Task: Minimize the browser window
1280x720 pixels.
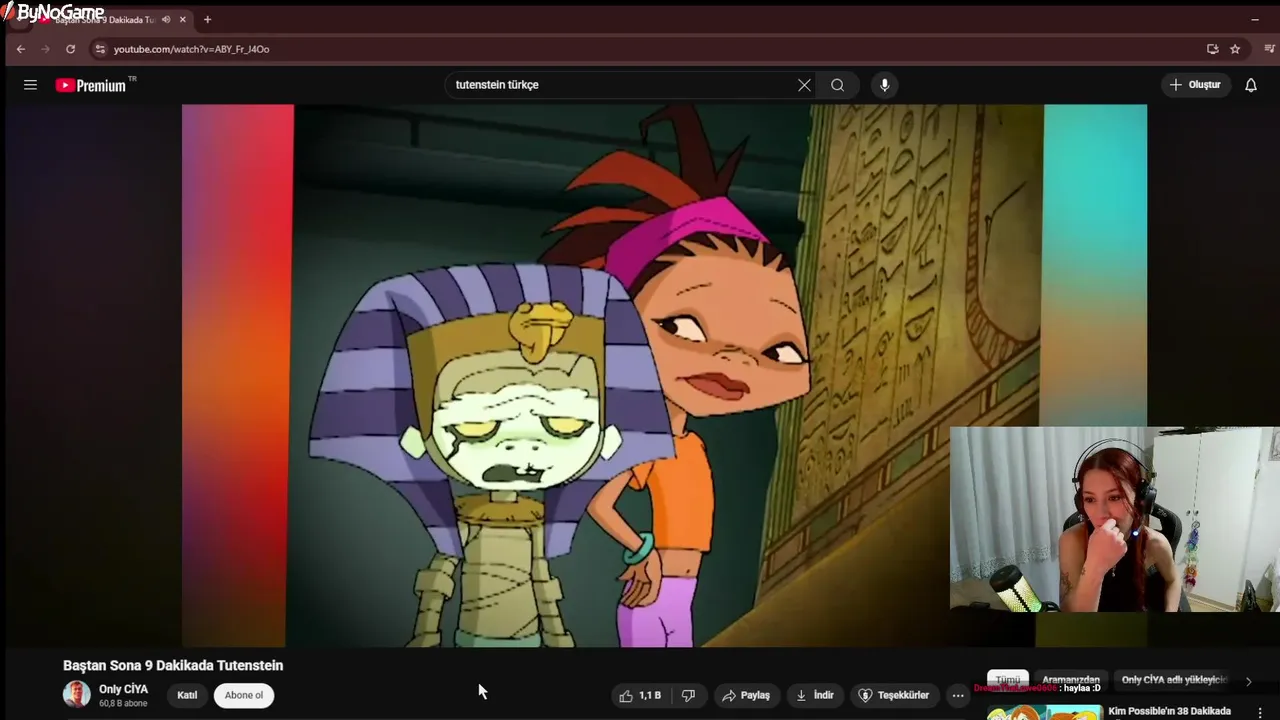Action: click(x=1255, y=19)
